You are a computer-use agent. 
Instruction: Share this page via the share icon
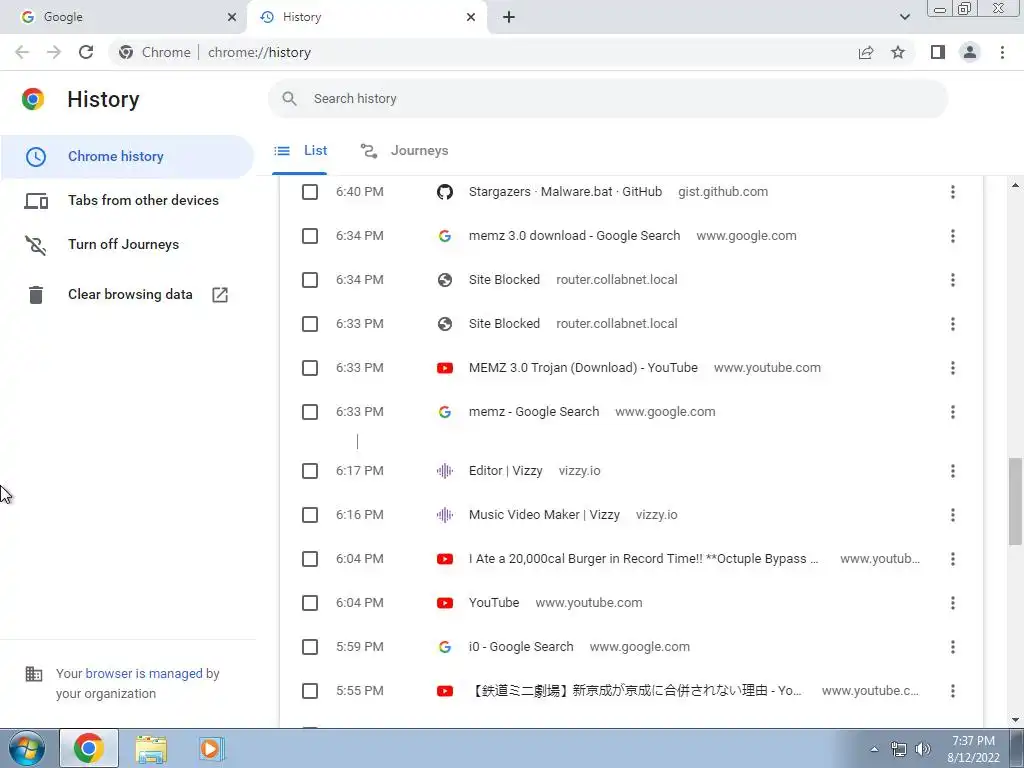coord(866,52)
